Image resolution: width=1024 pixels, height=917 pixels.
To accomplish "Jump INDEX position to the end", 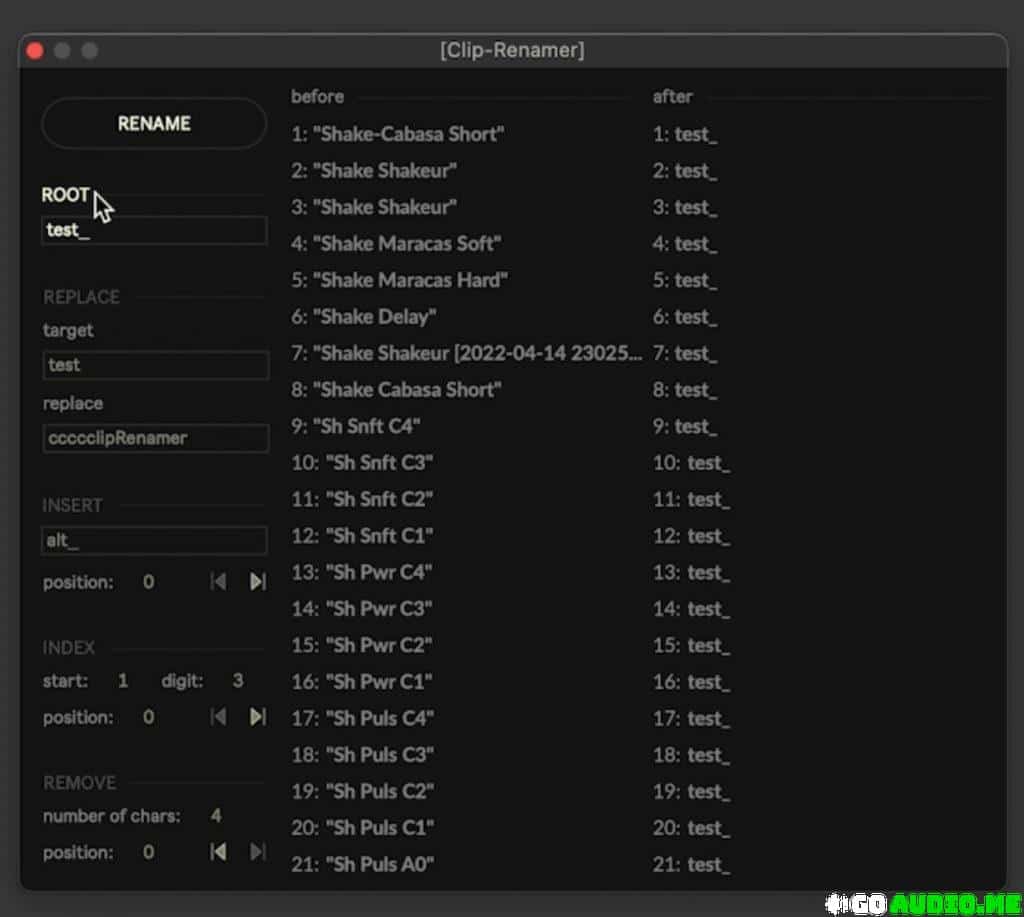I will coord(257,717).
